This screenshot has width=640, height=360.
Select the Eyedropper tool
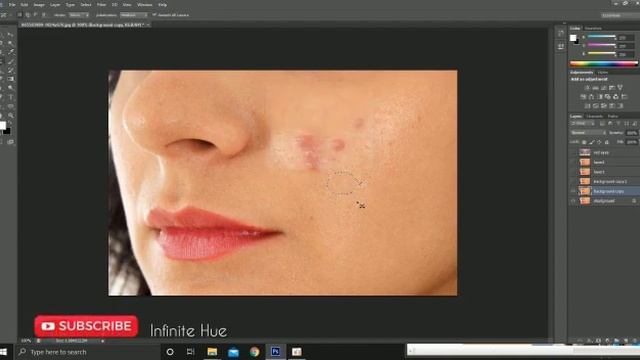11,52
